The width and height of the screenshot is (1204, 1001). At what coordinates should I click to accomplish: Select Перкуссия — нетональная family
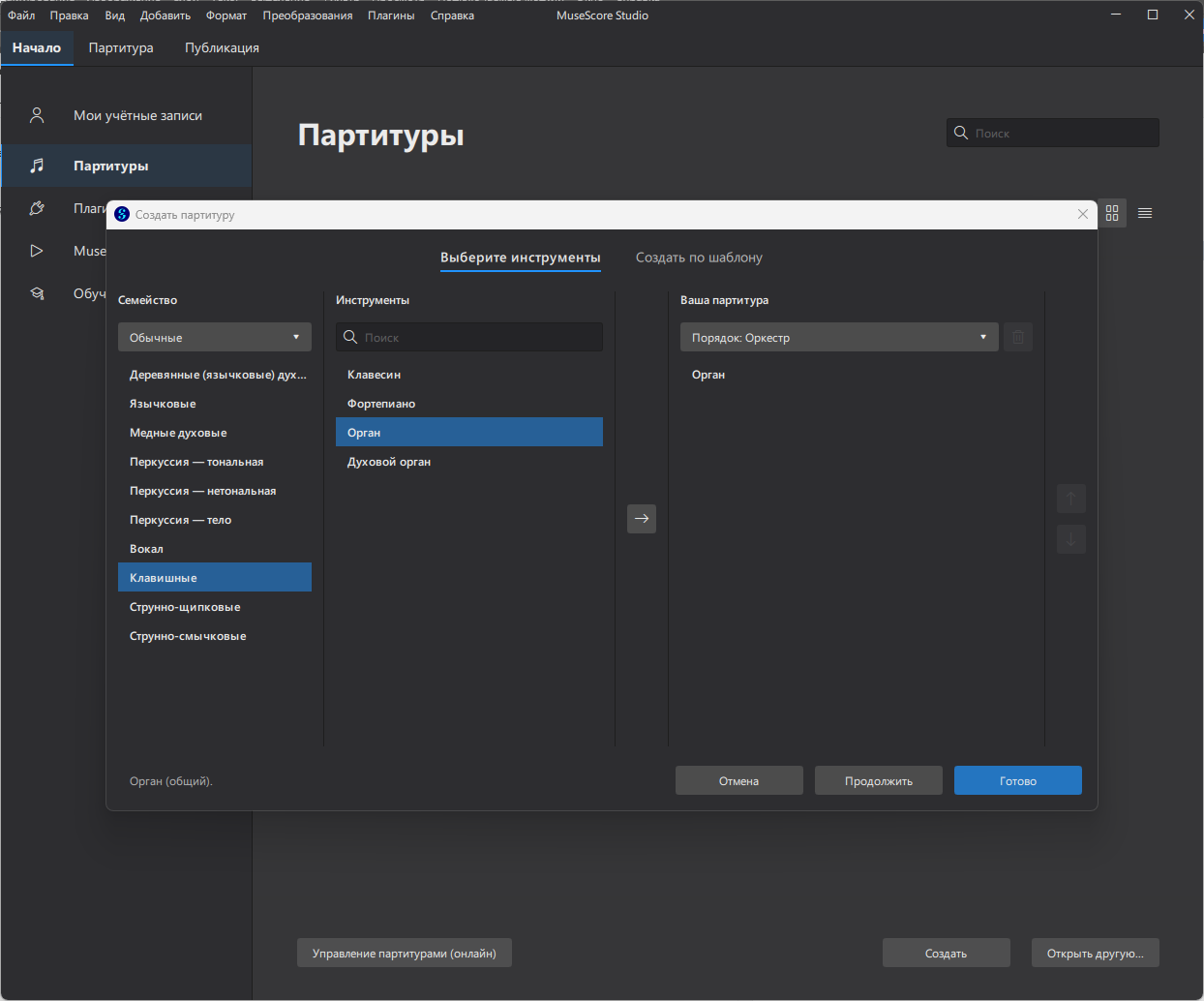coord(215,490)
